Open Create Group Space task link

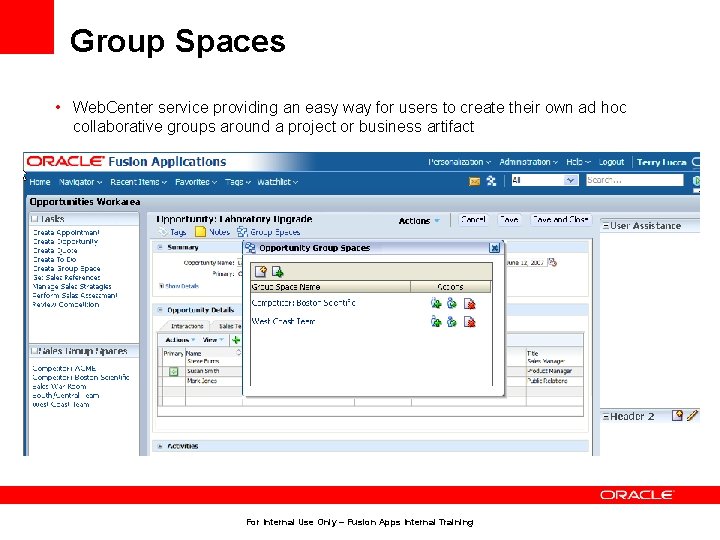point(67,268)
